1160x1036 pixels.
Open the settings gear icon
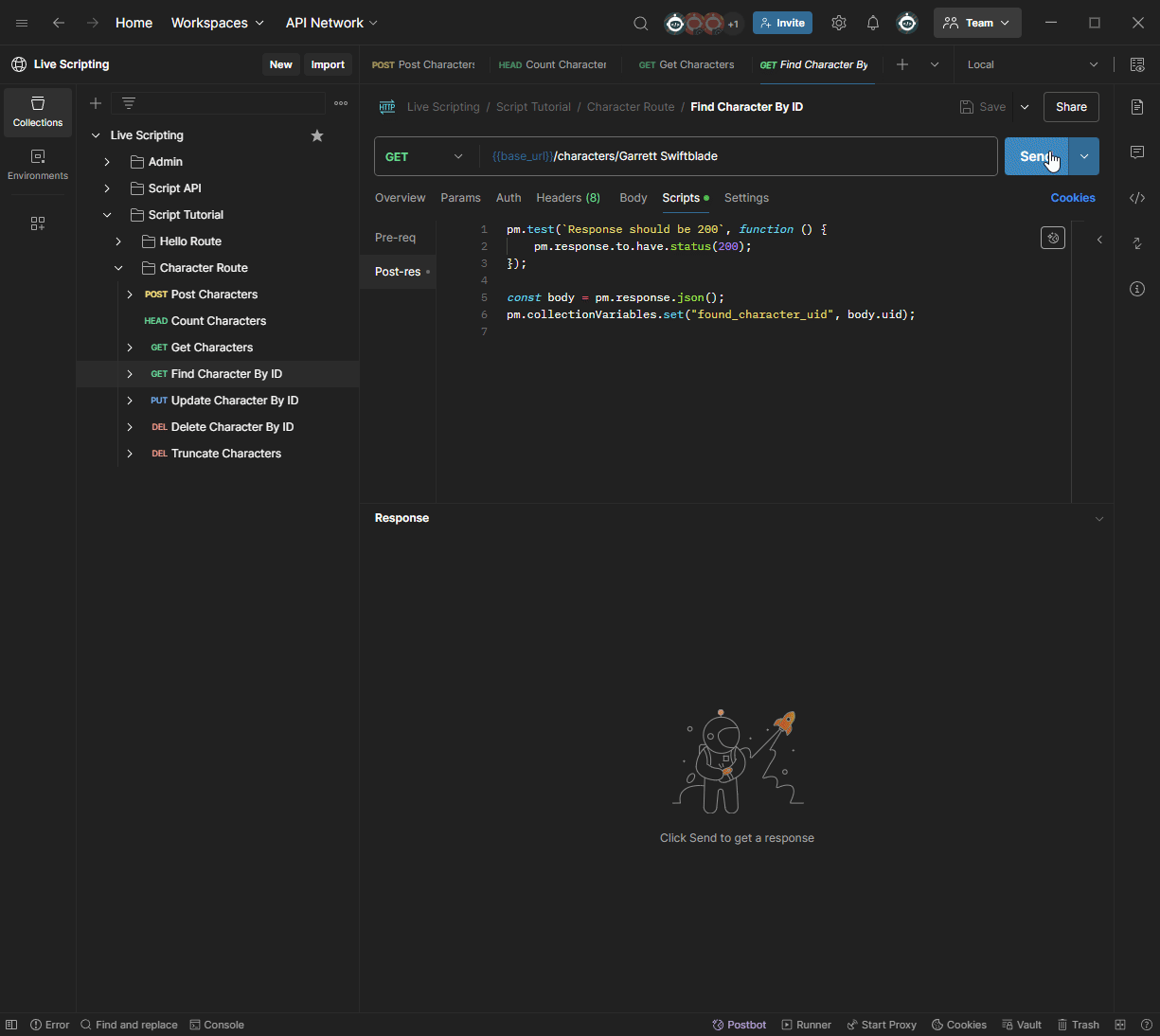coord(839,23)
